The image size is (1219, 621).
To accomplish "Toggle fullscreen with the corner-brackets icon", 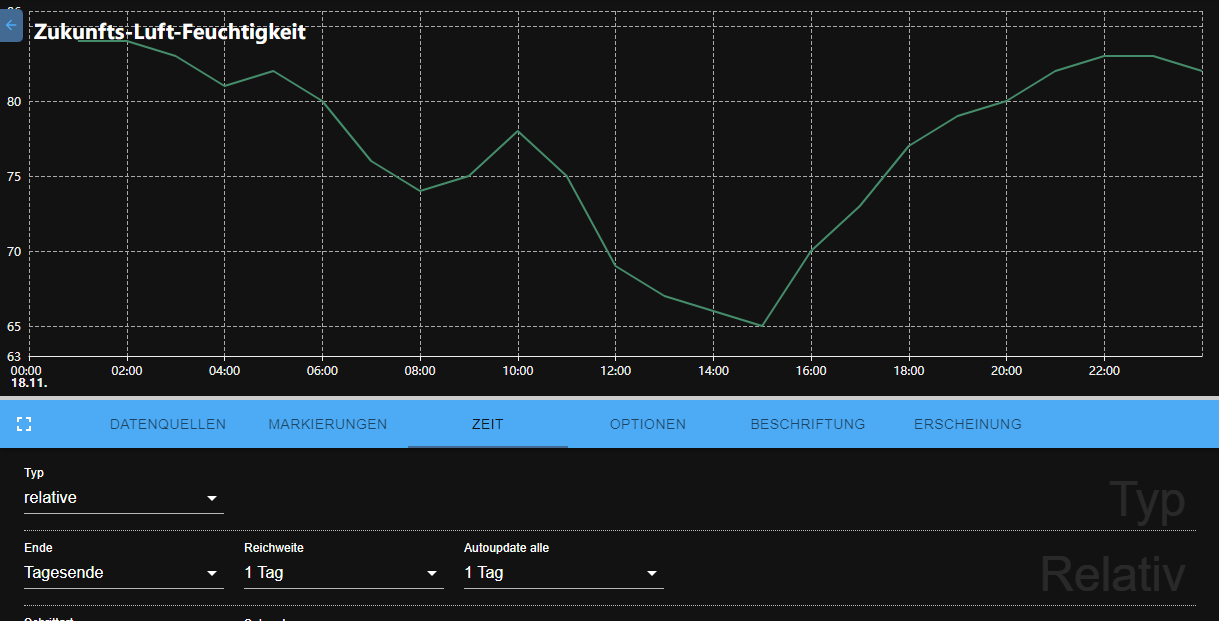I will 25,424.
